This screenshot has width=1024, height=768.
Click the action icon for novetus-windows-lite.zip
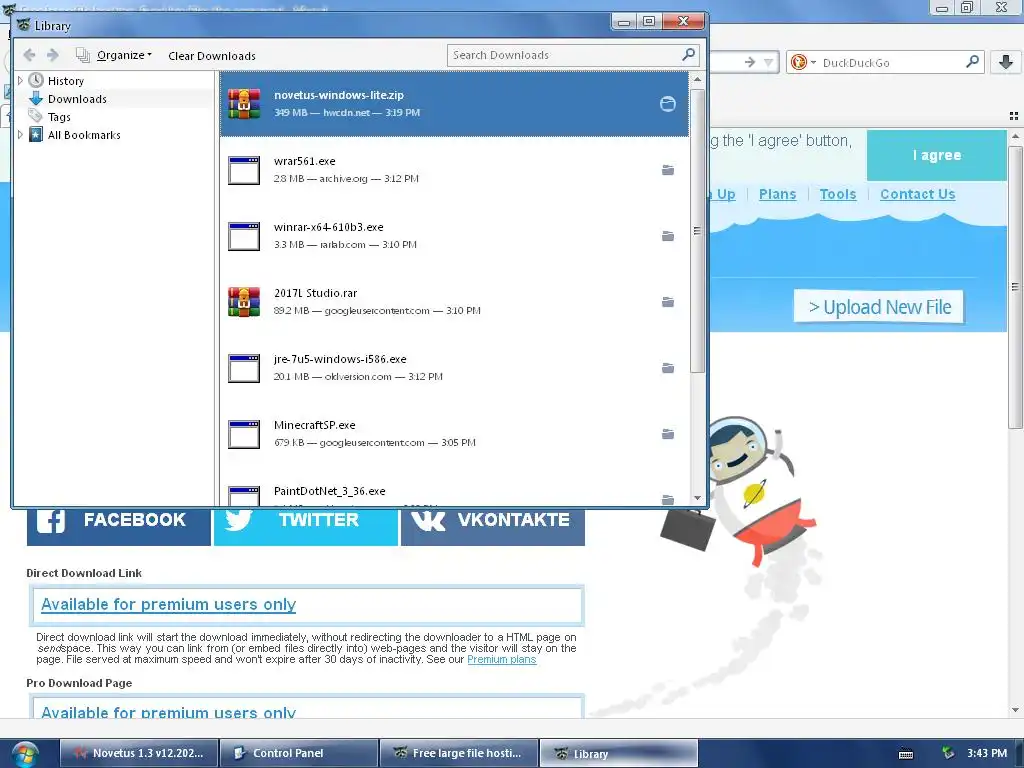667,104
